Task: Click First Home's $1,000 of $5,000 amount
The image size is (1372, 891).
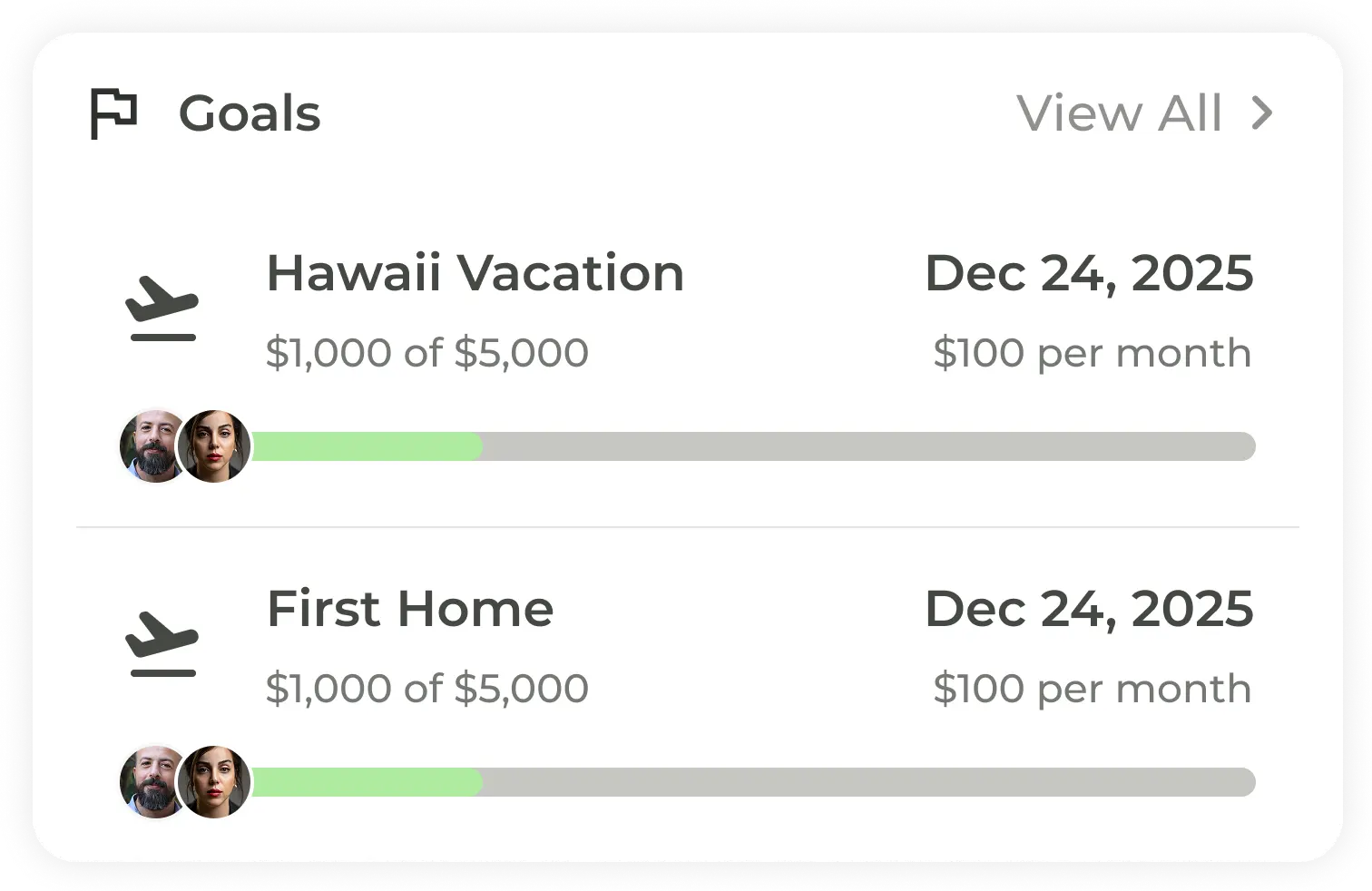Action: pos(426,689)
